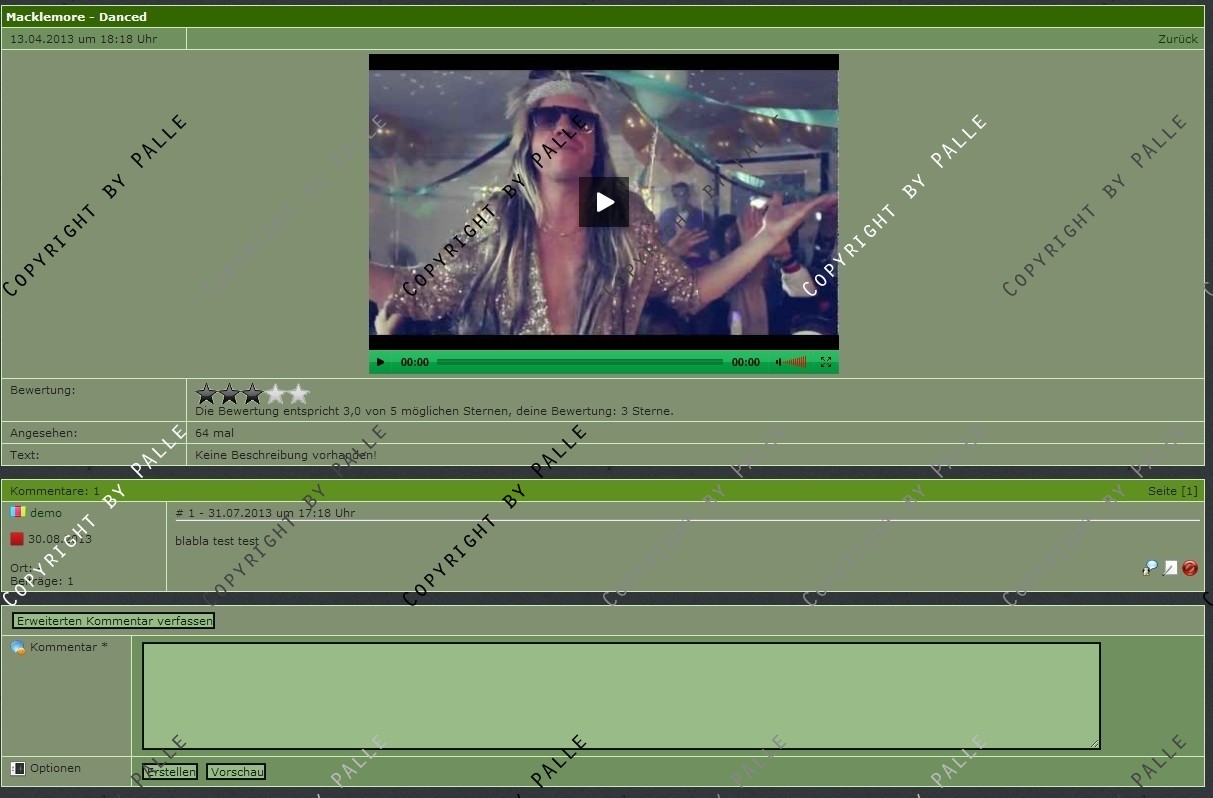Click the Kommentar * label
This screenshot has height=798, width=1213.
[x=69, y=647]
